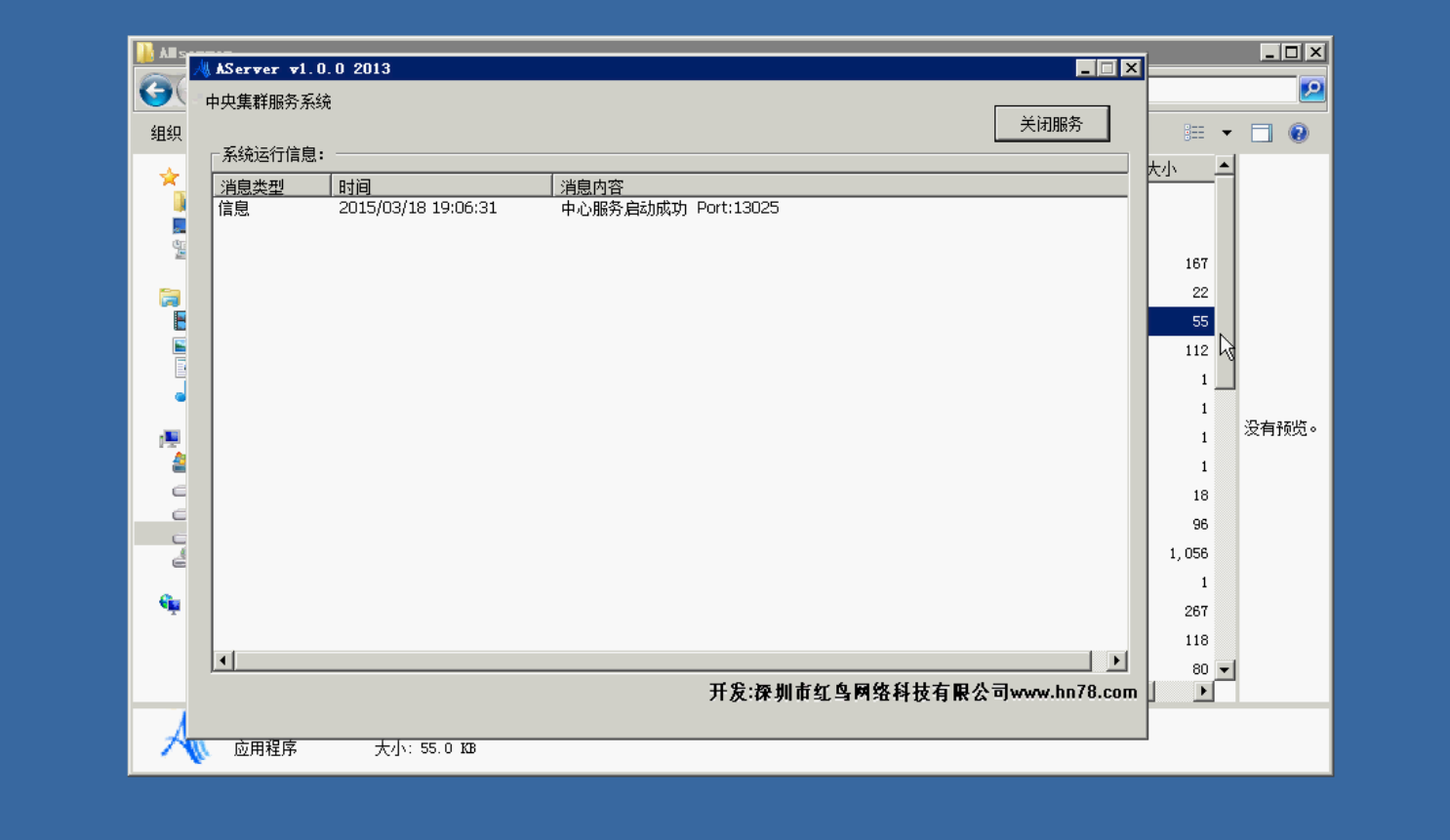Open the view options dropdown arrow
1450x840 pixels.
tap(1227, 133)
